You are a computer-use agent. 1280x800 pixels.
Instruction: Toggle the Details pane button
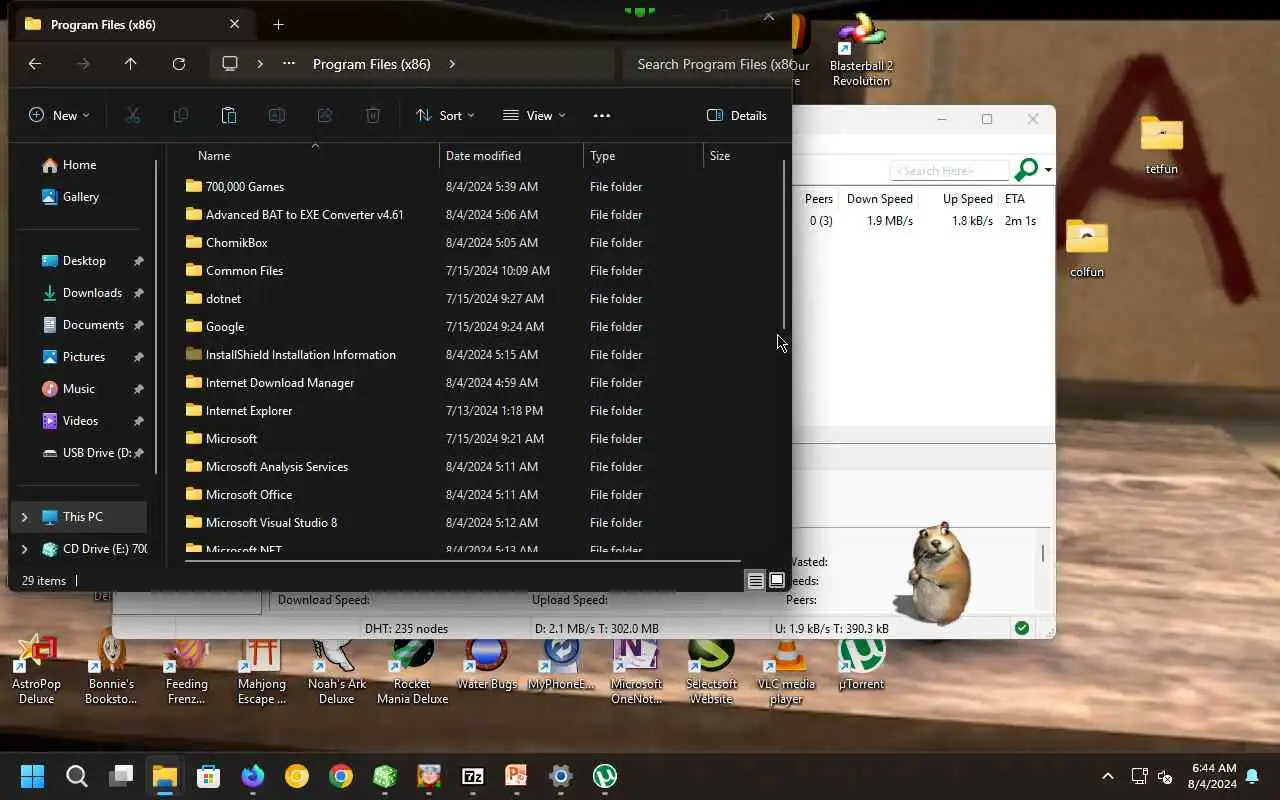point(737,116)
